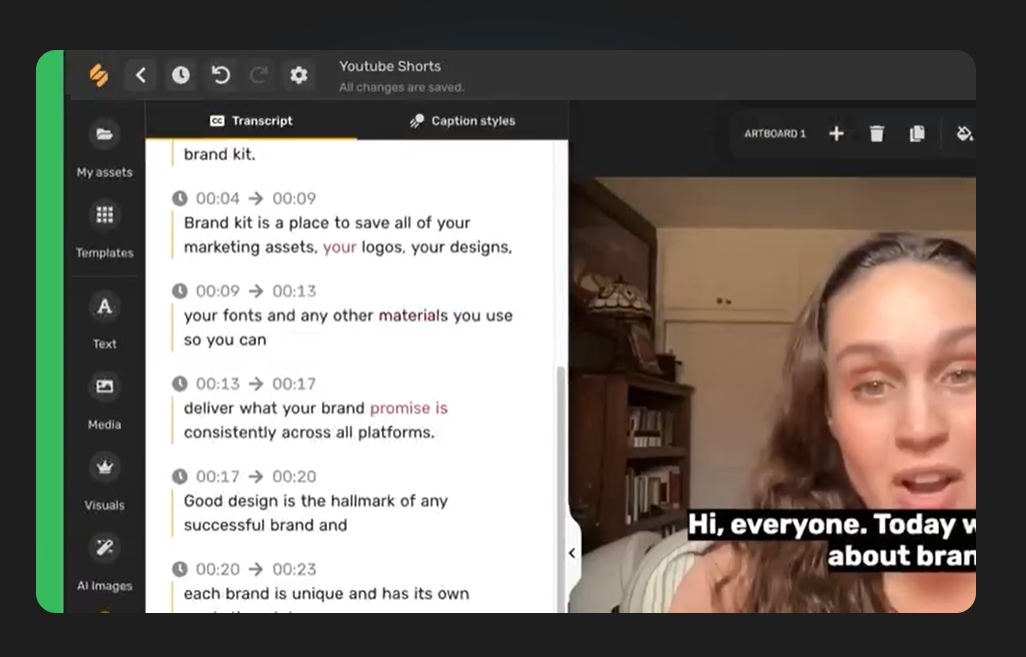
Task: Click the highlighted word 'your' in transcript
Action: tap(340, 247)
